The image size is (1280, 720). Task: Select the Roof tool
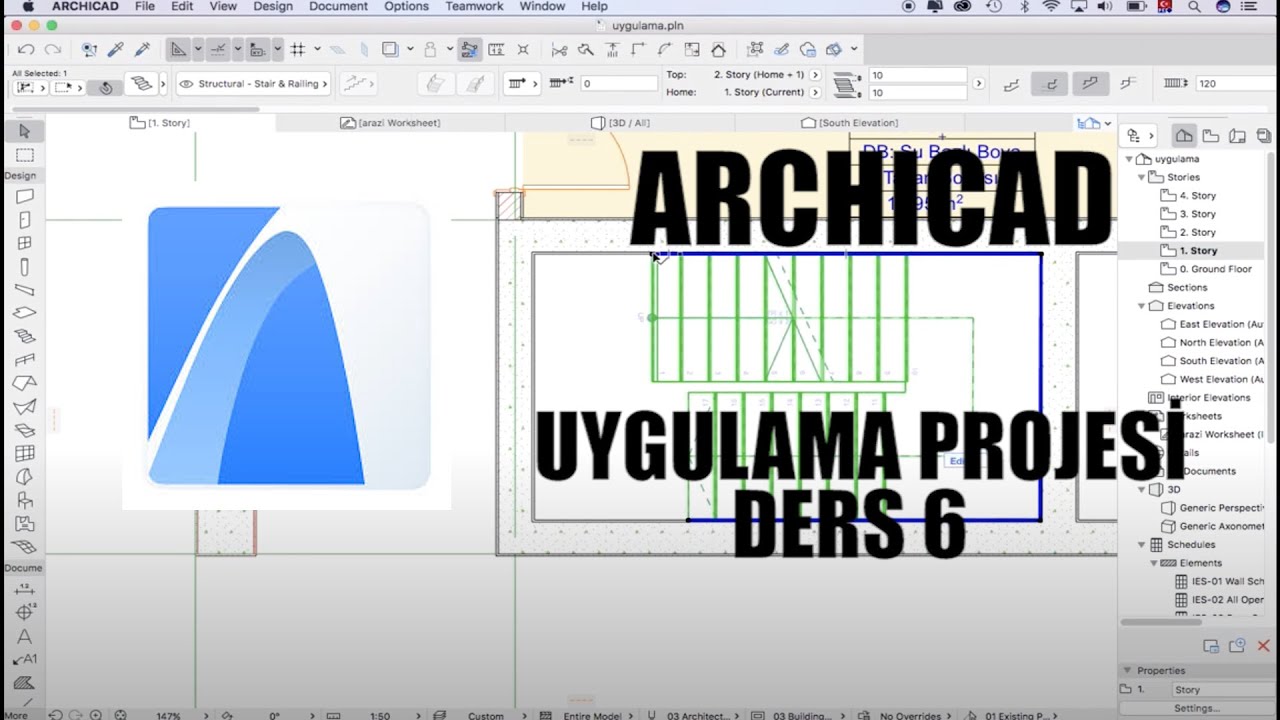point(25,383)
